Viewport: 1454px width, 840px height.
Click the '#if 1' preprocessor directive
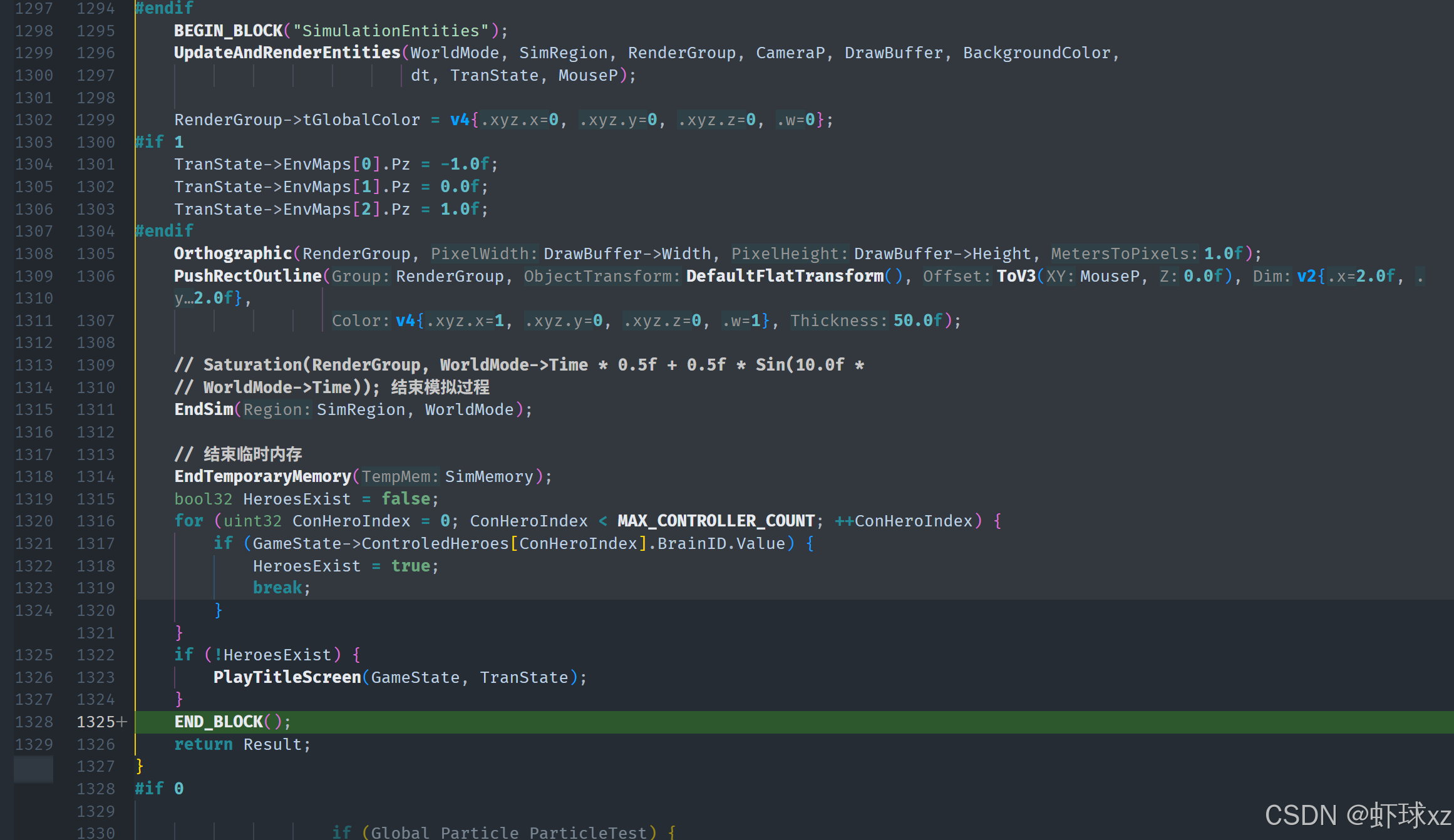[x=160, y=142]
